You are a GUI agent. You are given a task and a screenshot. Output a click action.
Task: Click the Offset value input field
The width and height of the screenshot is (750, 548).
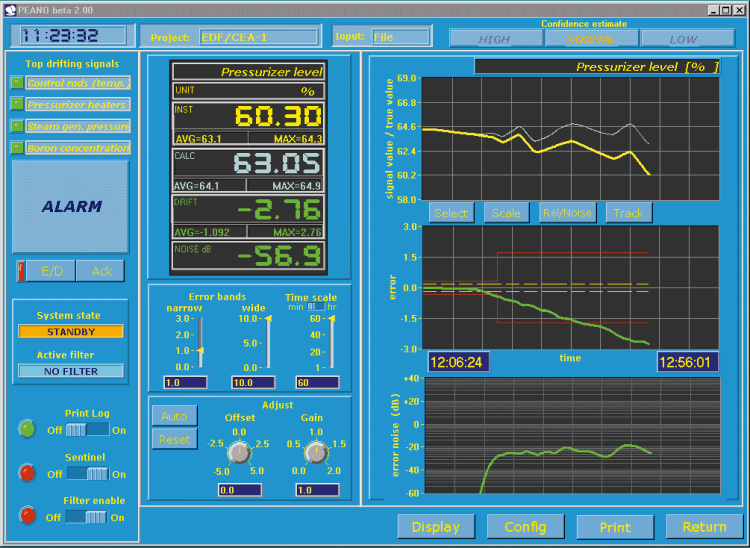click(x=240, y=490)
